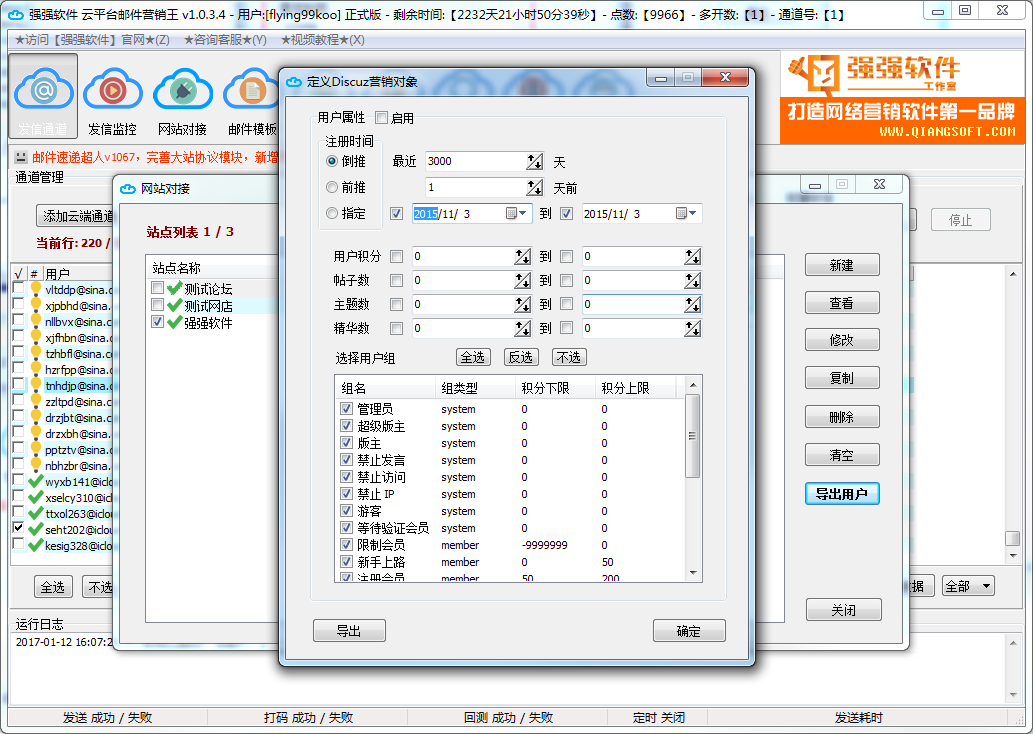Viewport: 1033px width, 734px height.
Task: Click the news ticker icon before 邮件速递超人
Action: [21, 157]
